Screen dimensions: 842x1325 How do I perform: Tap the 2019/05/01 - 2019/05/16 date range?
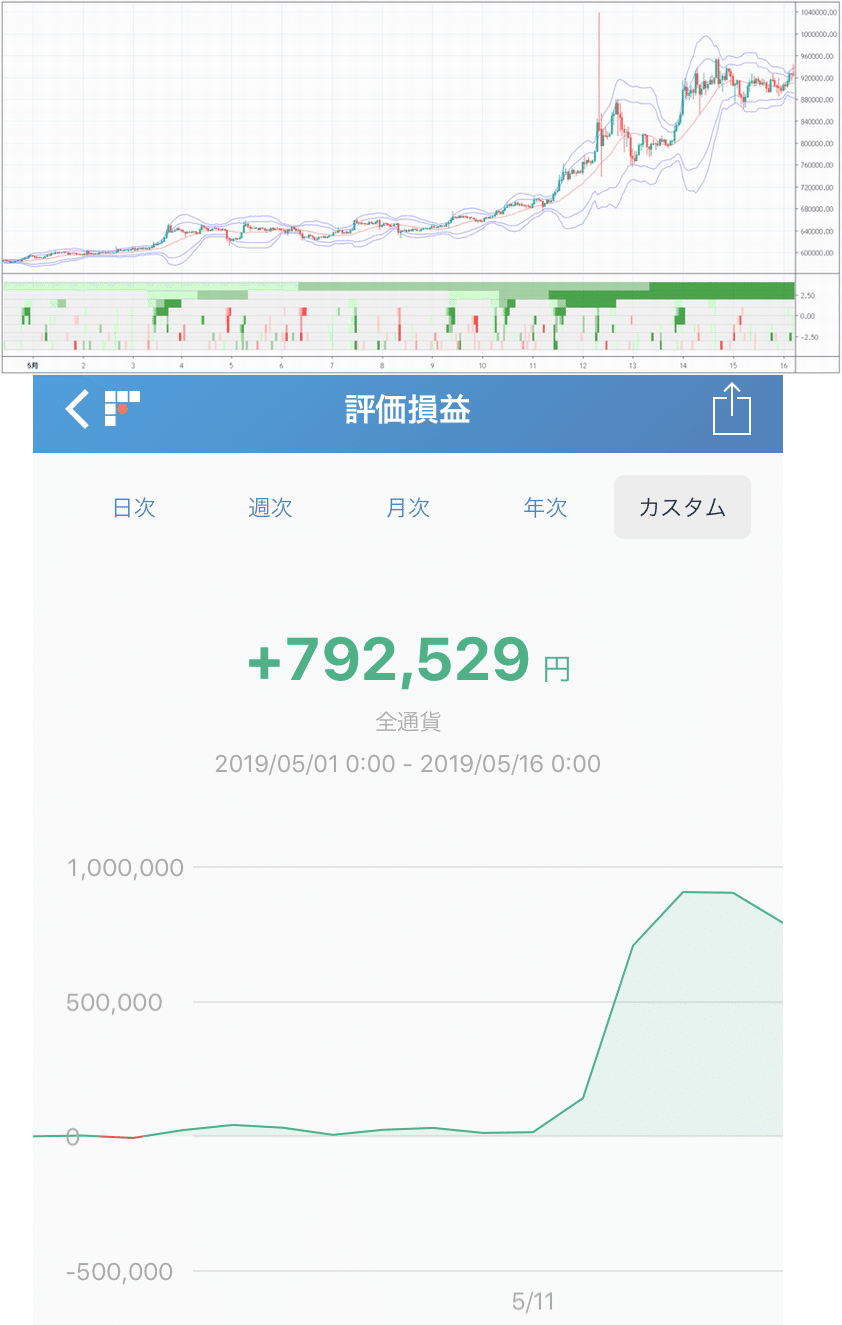(408, 764)
